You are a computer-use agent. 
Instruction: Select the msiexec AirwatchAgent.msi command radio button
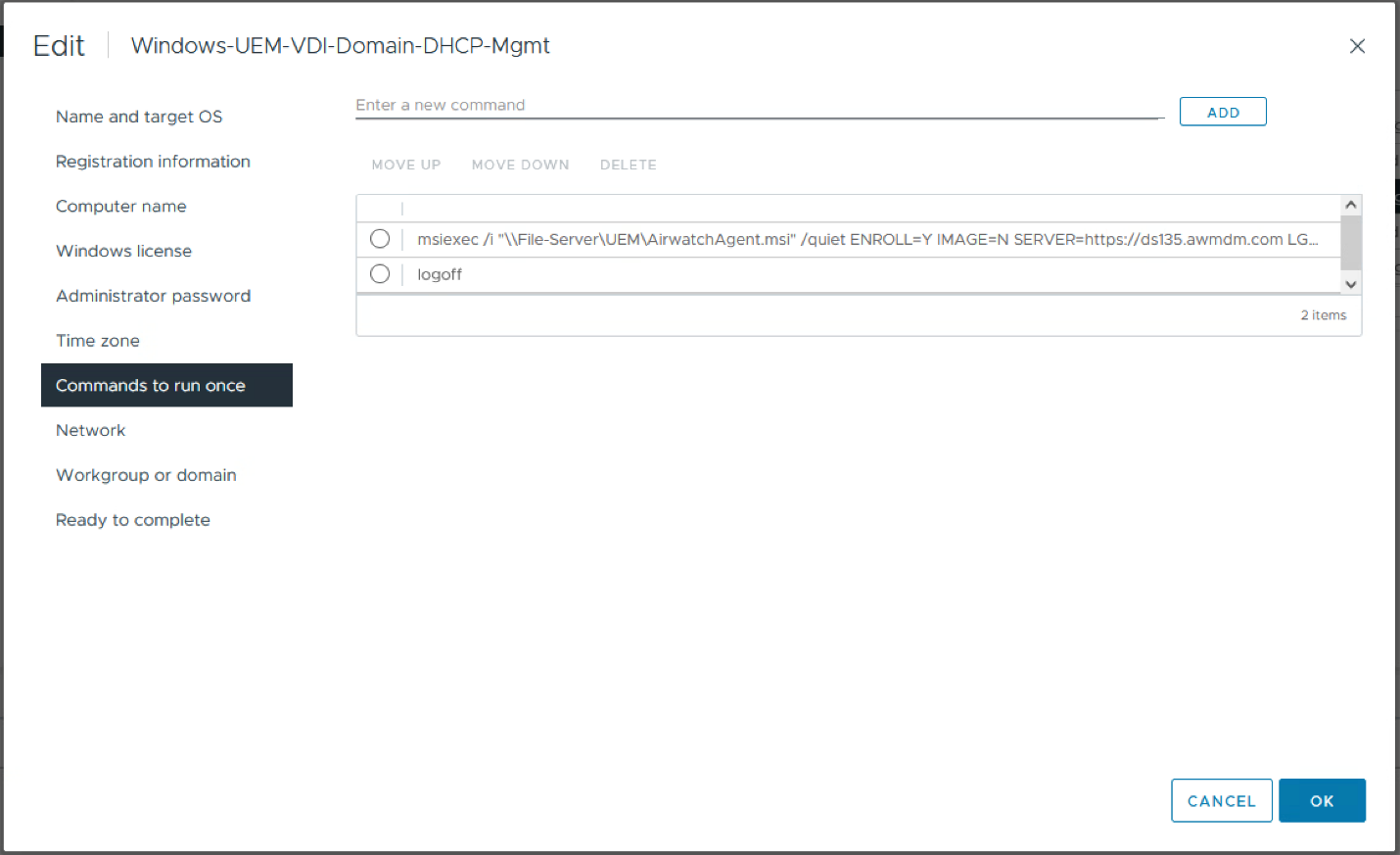[x=380, y=238]
